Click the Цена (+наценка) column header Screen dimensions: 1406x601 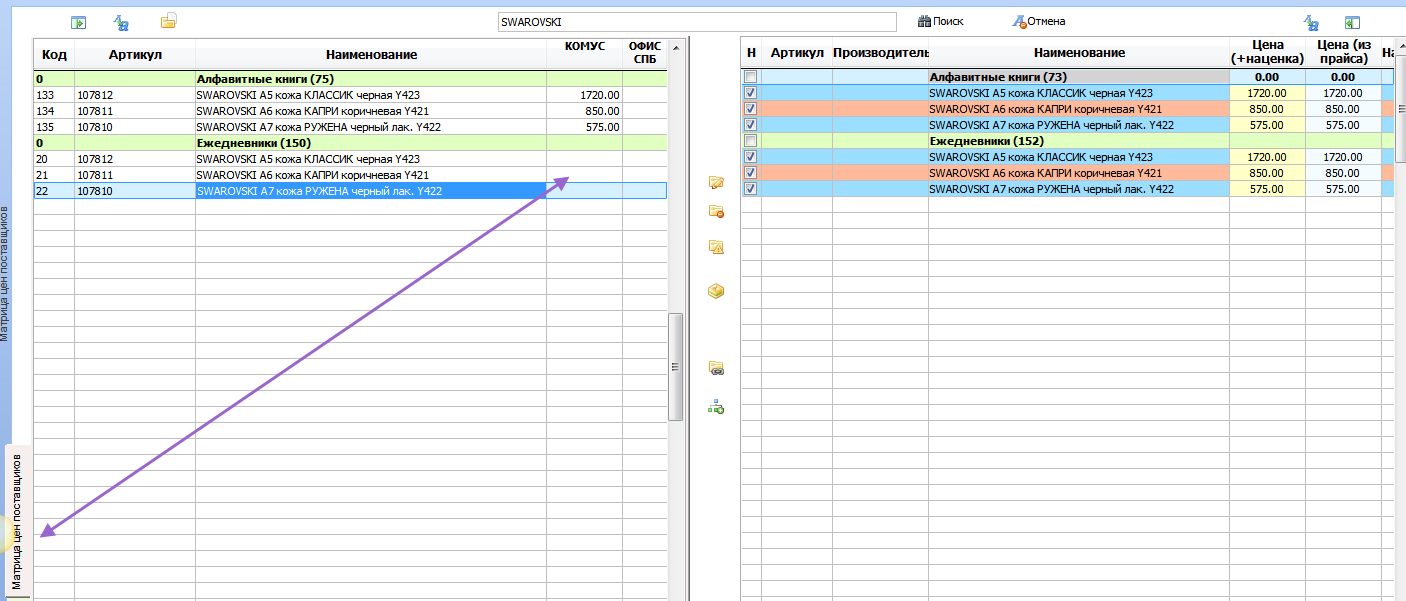(1267, 53)
